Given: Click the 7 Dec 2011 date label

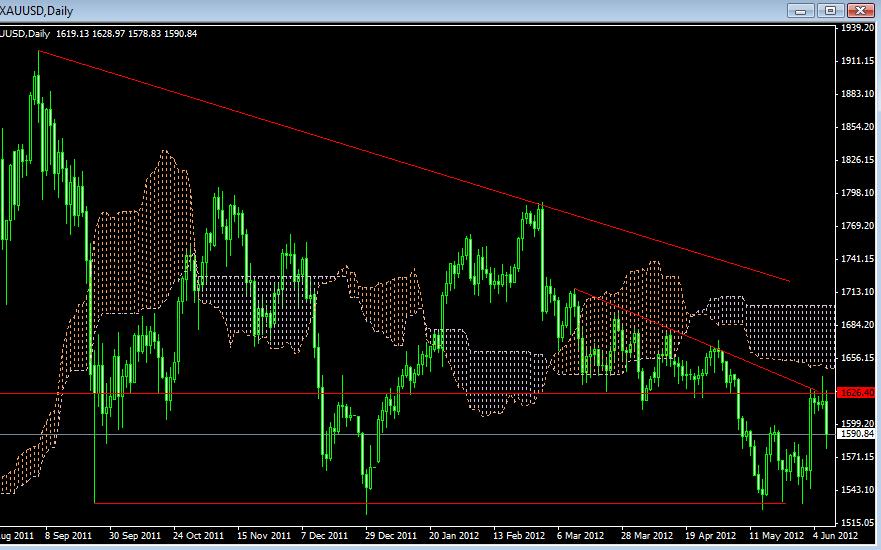Looking at the screenshot, I should tap(324, 535).
